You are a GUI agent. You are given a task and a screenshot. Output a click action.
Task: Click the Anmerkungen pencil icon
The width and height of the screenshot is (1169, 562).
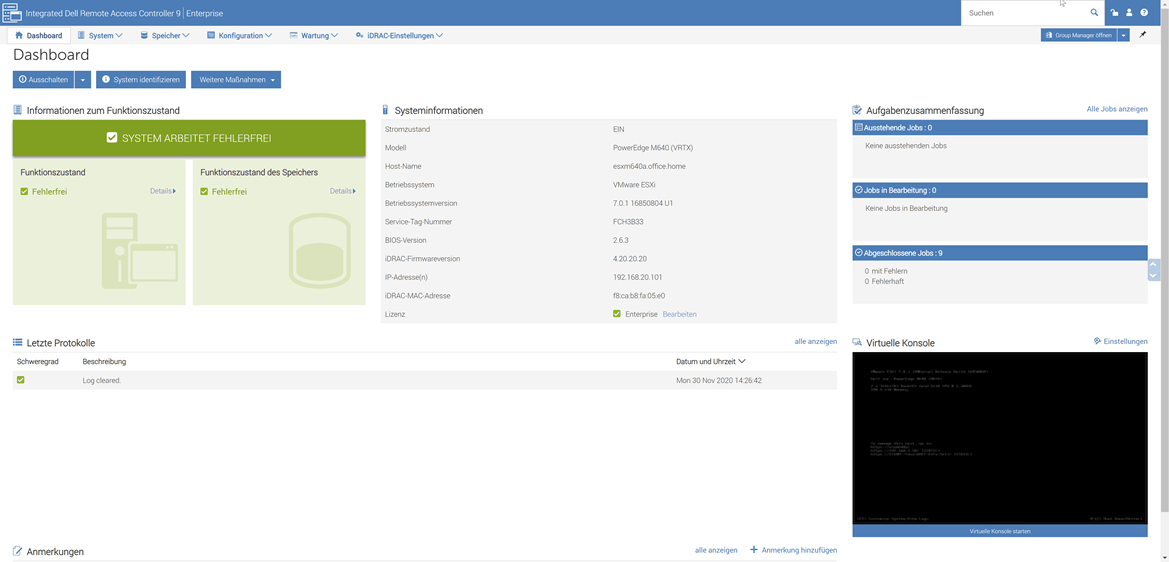[x=17, y=551]
